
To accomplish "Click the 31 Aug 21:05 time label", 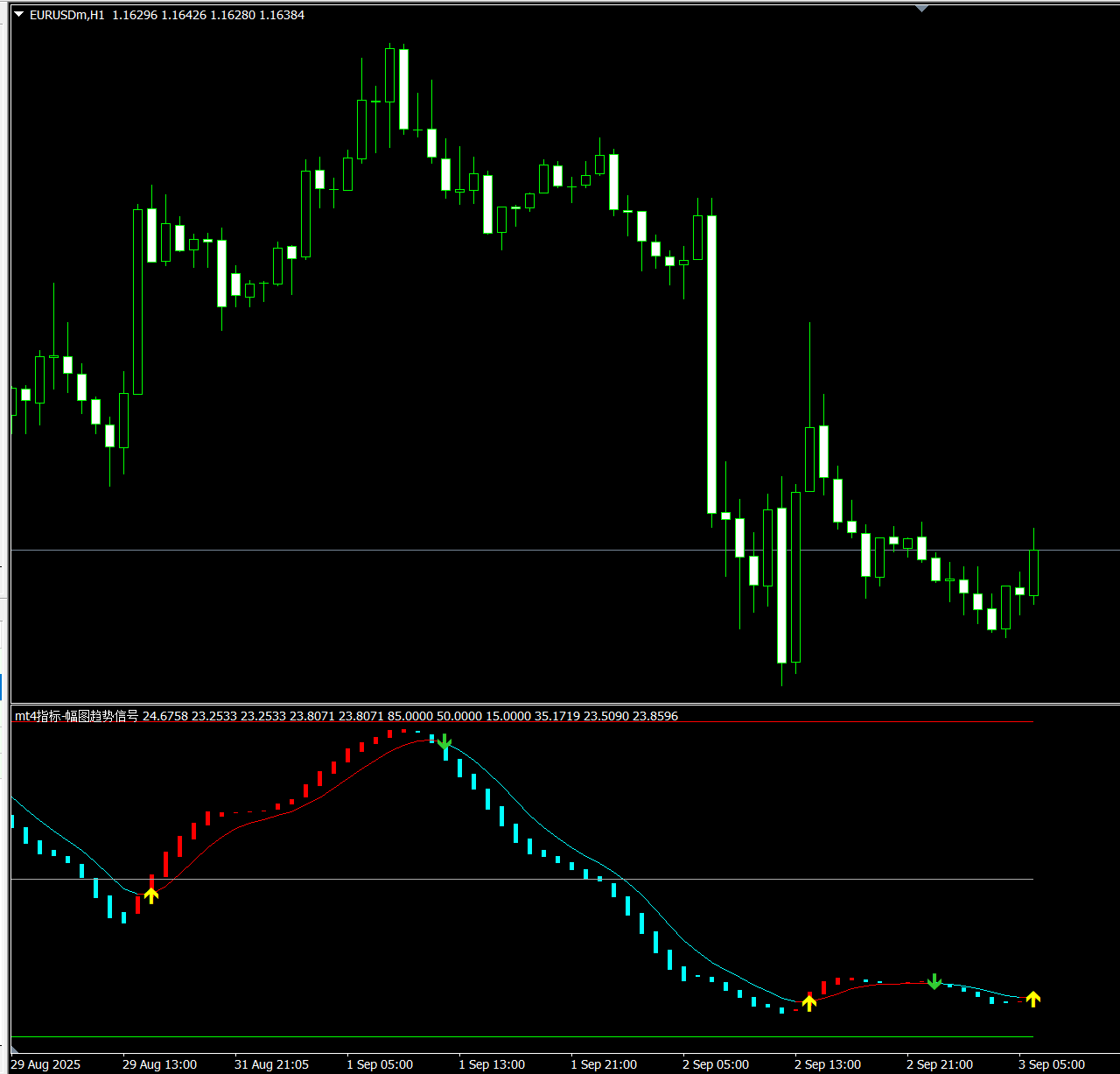I will [x=271, y=1064].
